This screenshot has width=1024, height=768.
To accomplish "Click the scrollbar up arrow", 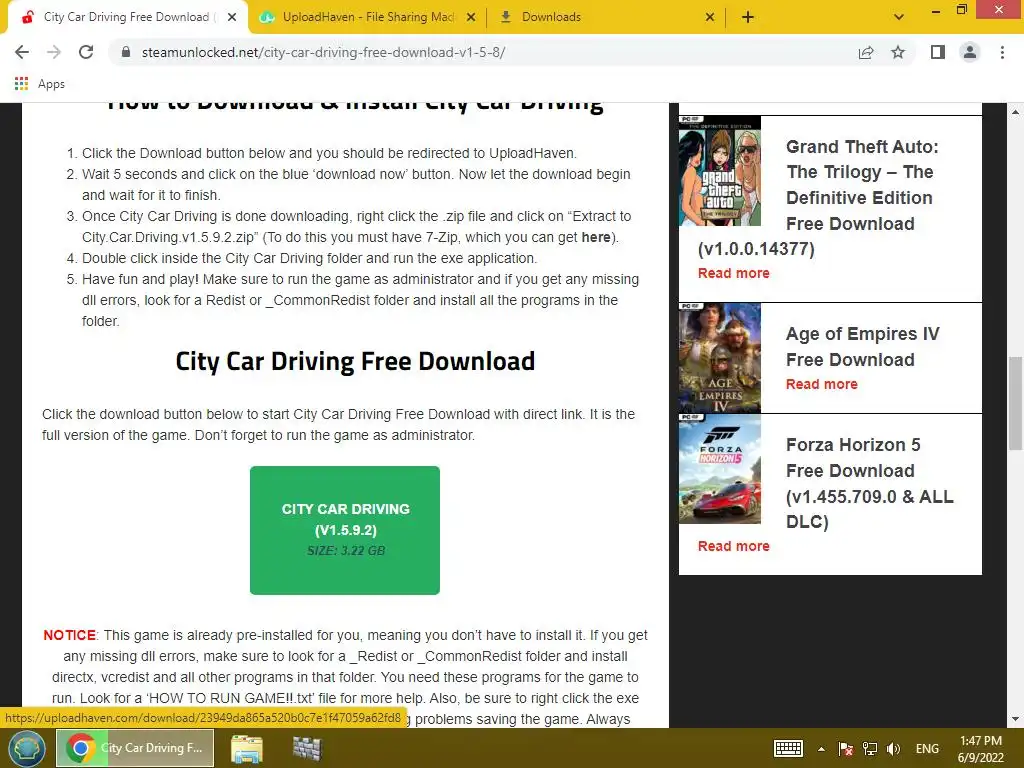I will click(1015, 112).
